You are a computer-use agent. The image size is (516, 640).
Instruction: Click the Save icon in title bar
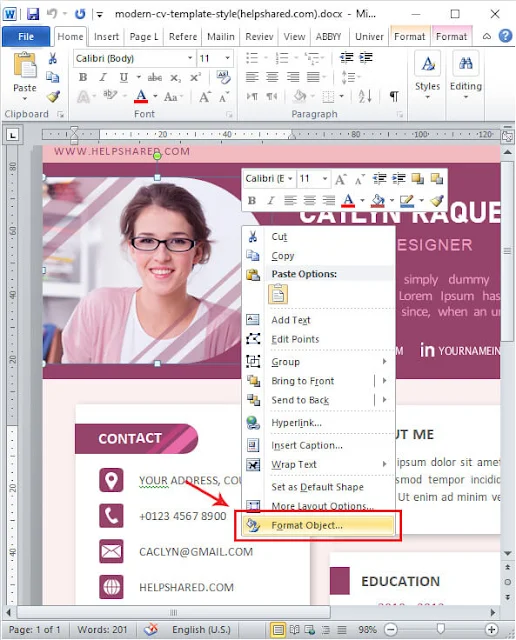[x=33, y=14]
